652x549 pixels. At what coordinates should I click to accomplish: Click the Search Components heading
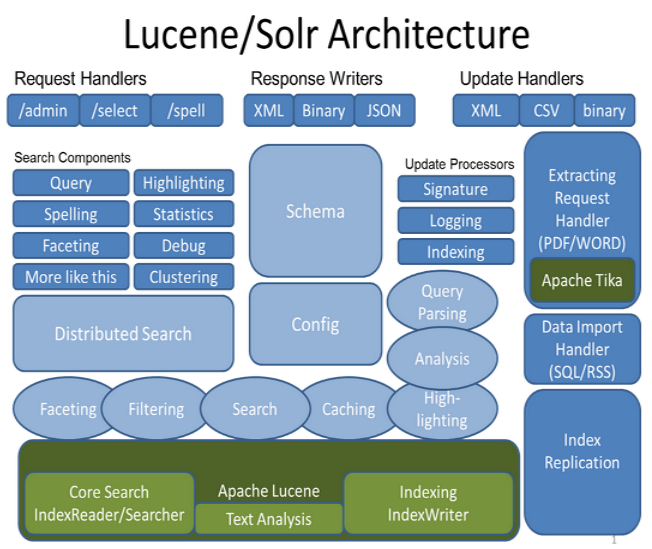tap(72, 158)
